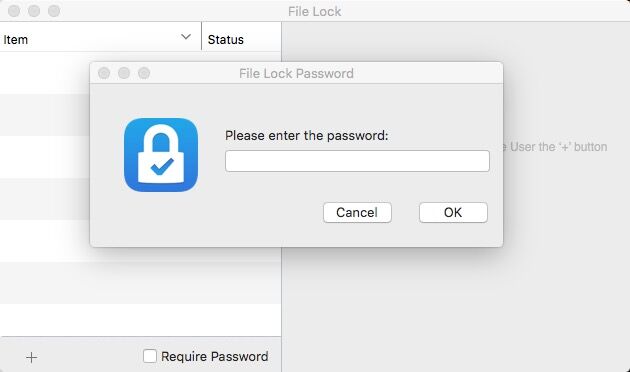
Task: Close the File Lock Password dialog
Action: [104, 73]
